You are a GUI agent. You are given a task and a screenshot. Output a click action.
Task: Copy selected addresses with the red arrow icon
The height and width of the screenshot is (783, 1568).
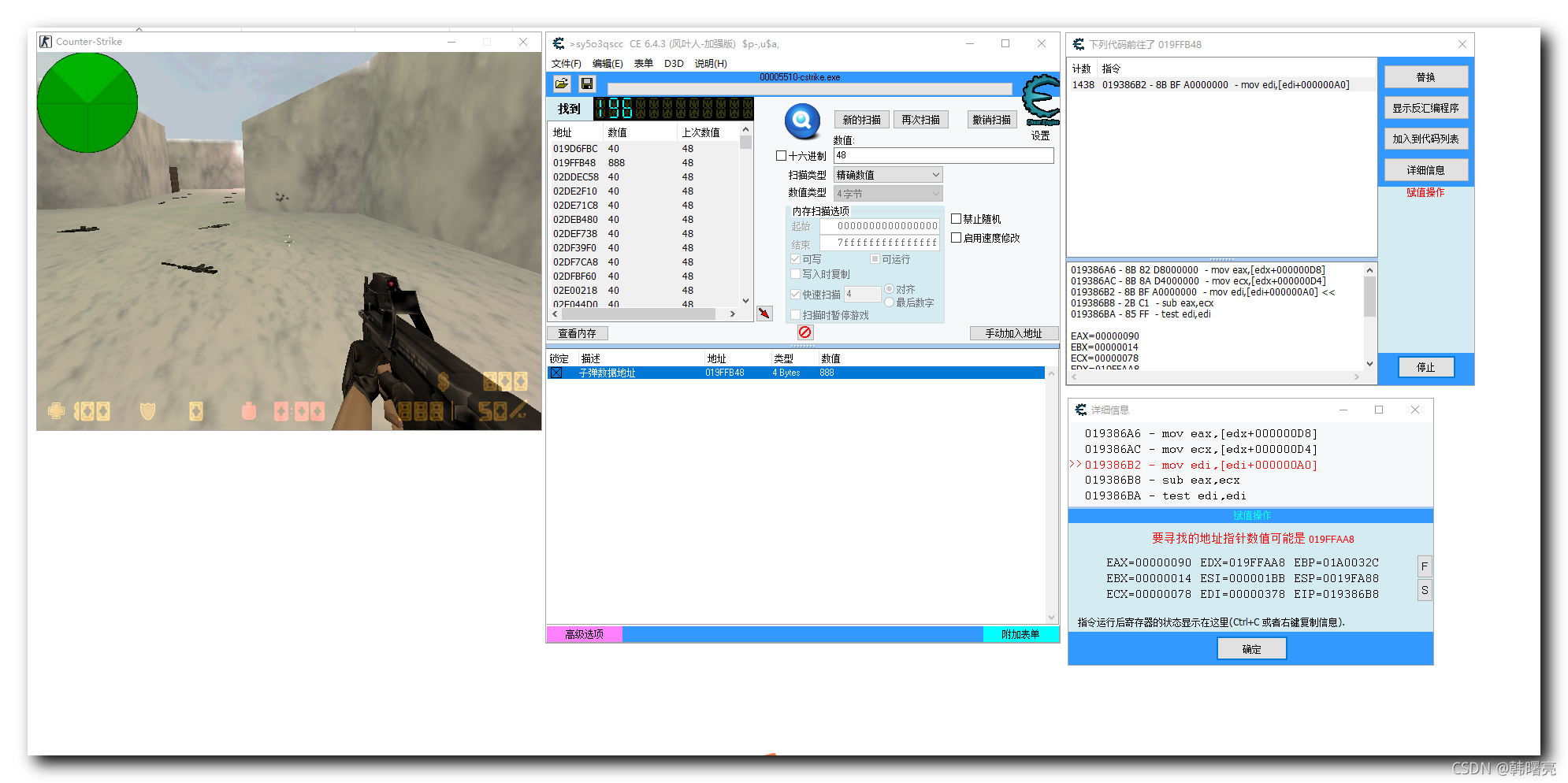[764, 314]
